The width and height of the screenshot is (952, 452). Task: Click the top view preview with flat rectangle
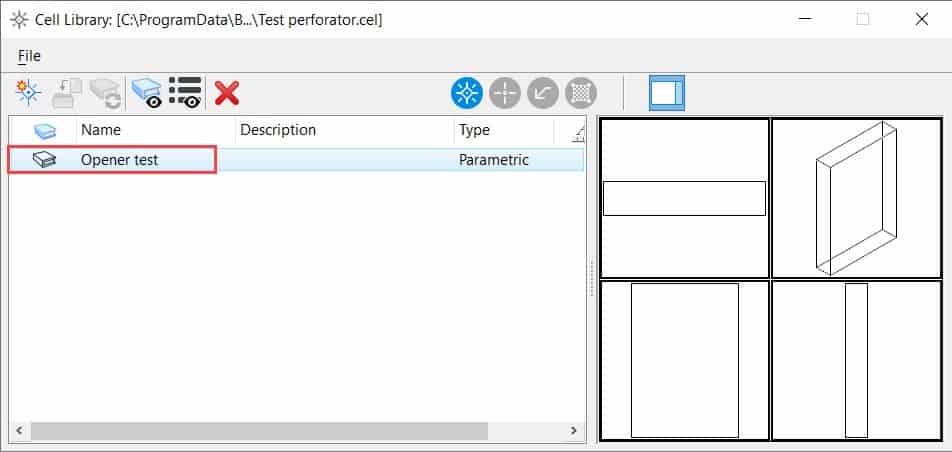684,198
